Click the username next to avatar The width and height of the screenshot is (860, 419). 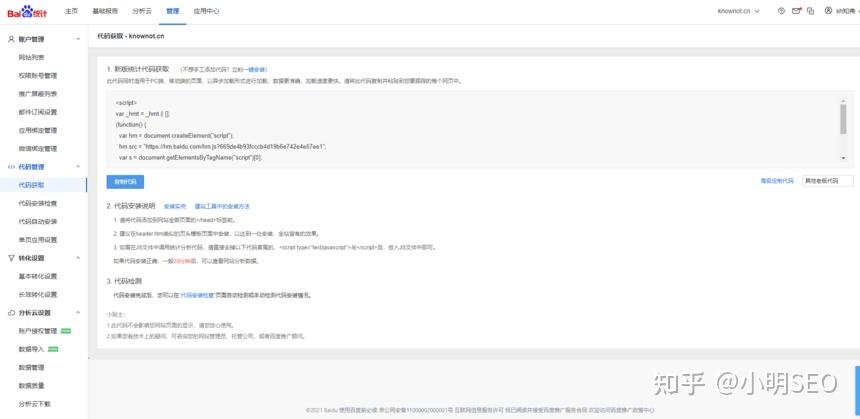coord(846,11)
